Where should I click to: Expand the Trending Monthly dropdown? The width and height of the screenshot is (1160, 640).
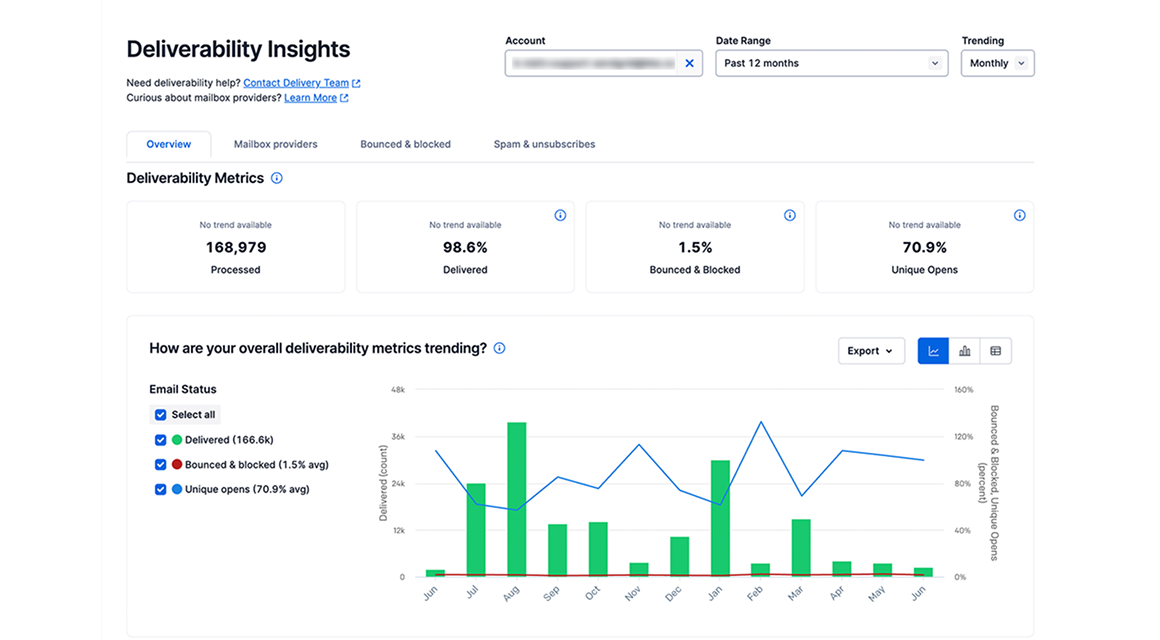coord(997,63)
